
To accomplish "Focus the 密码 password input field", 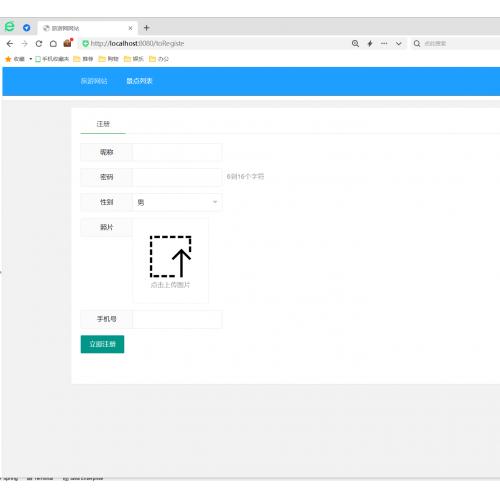I will (177, 177).
